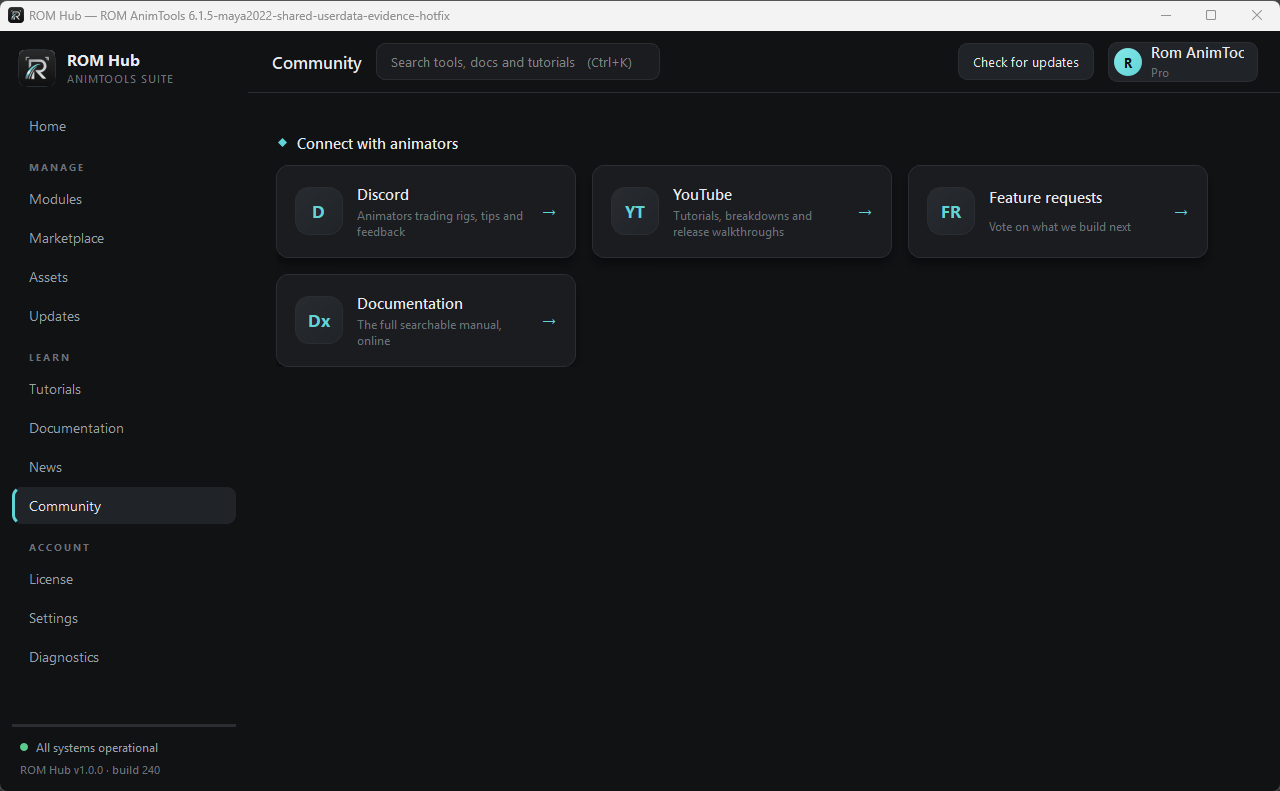Screen dimensions: 1280x791
Task: Click the Check for updates button
Action: click(x=1026, y=62)
